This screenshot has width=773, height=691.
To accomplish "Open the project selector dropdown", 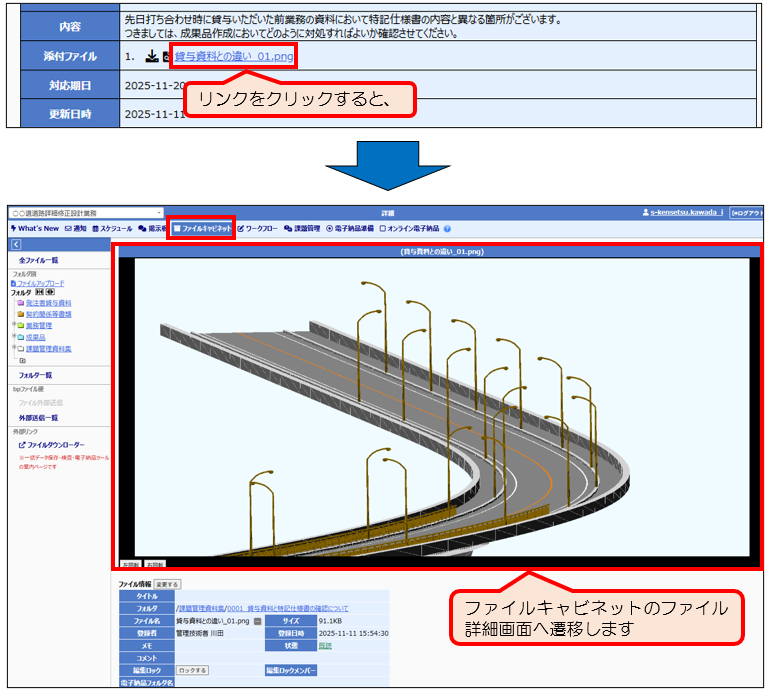I will point(84,213).
